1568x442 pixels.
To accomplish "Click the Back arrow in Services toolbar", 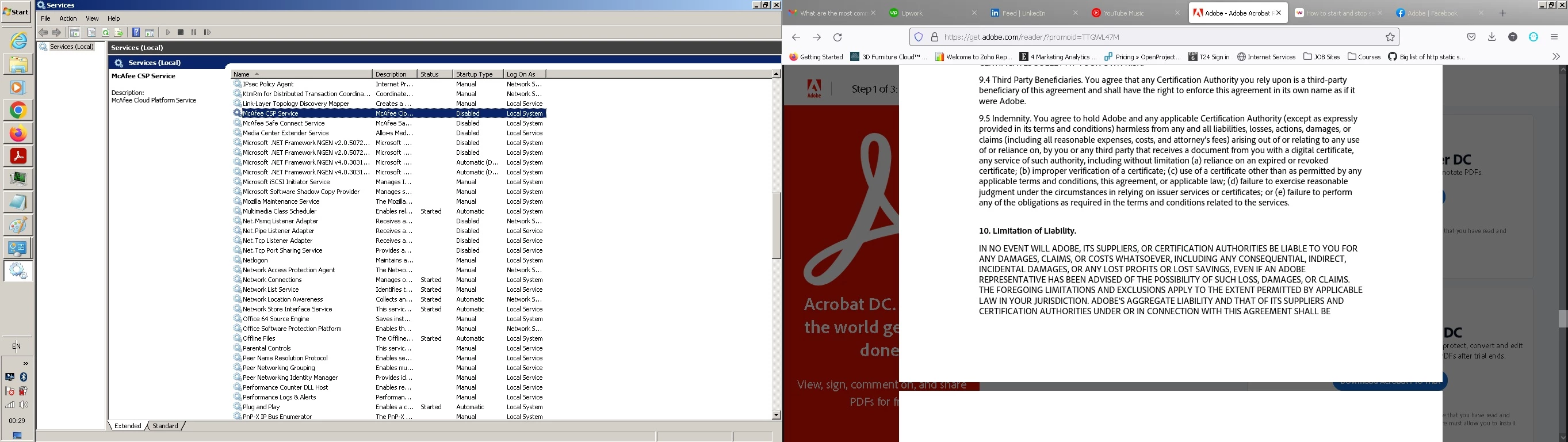I will tap(43, 33).
